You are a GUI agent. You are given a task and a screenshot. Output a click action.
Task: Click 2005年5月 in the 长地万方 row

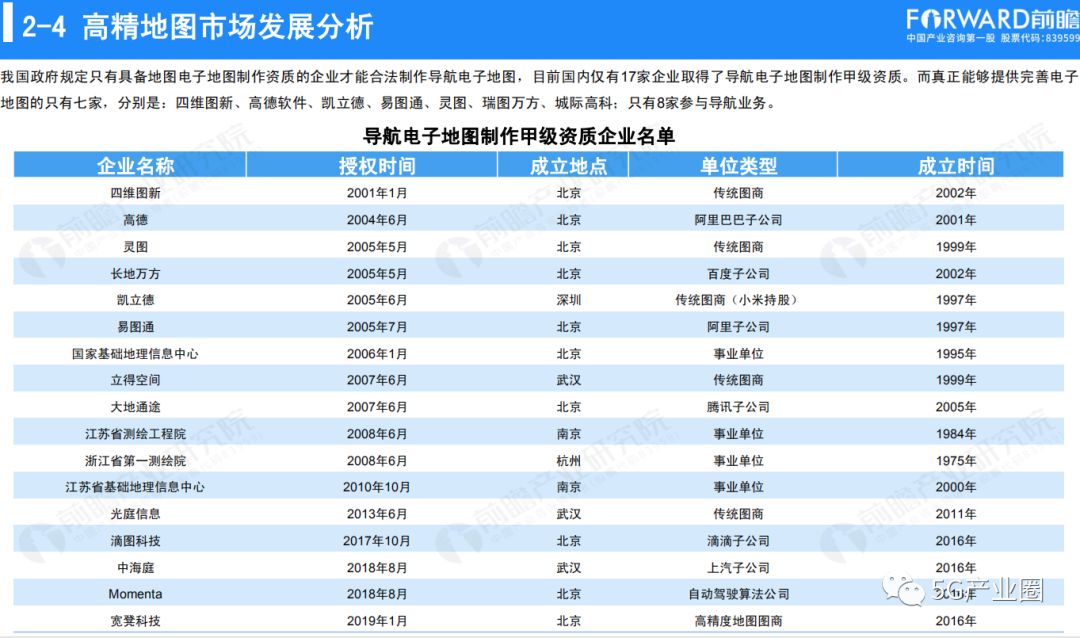(377, 274)
